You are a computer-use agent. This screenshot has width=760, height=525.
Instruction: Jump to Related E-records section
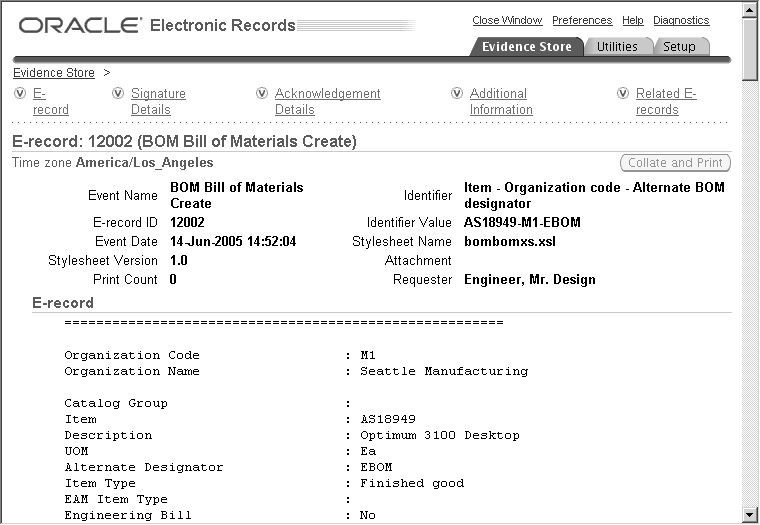[666, 101]
